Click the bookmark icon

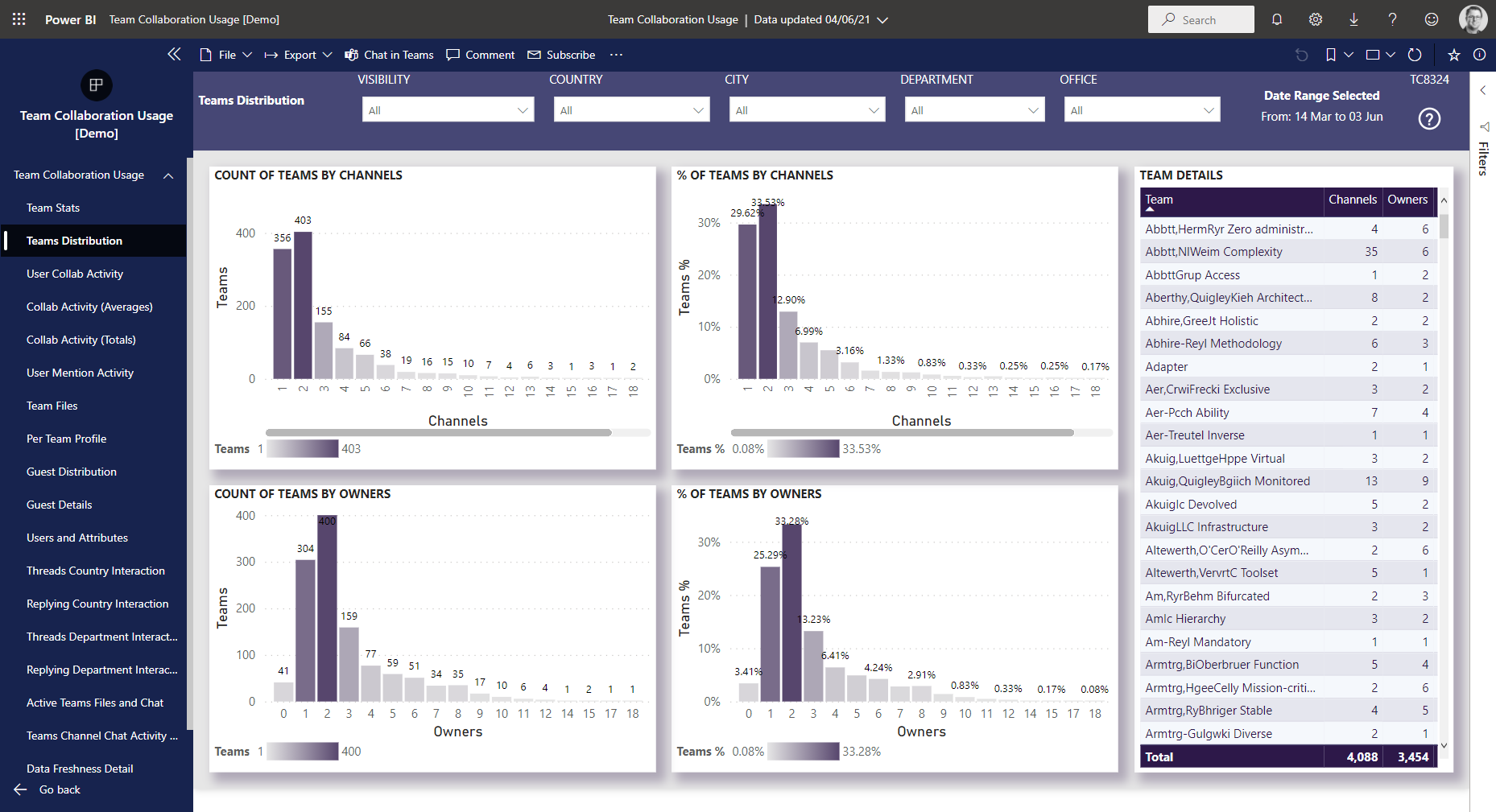[1331, 55]
